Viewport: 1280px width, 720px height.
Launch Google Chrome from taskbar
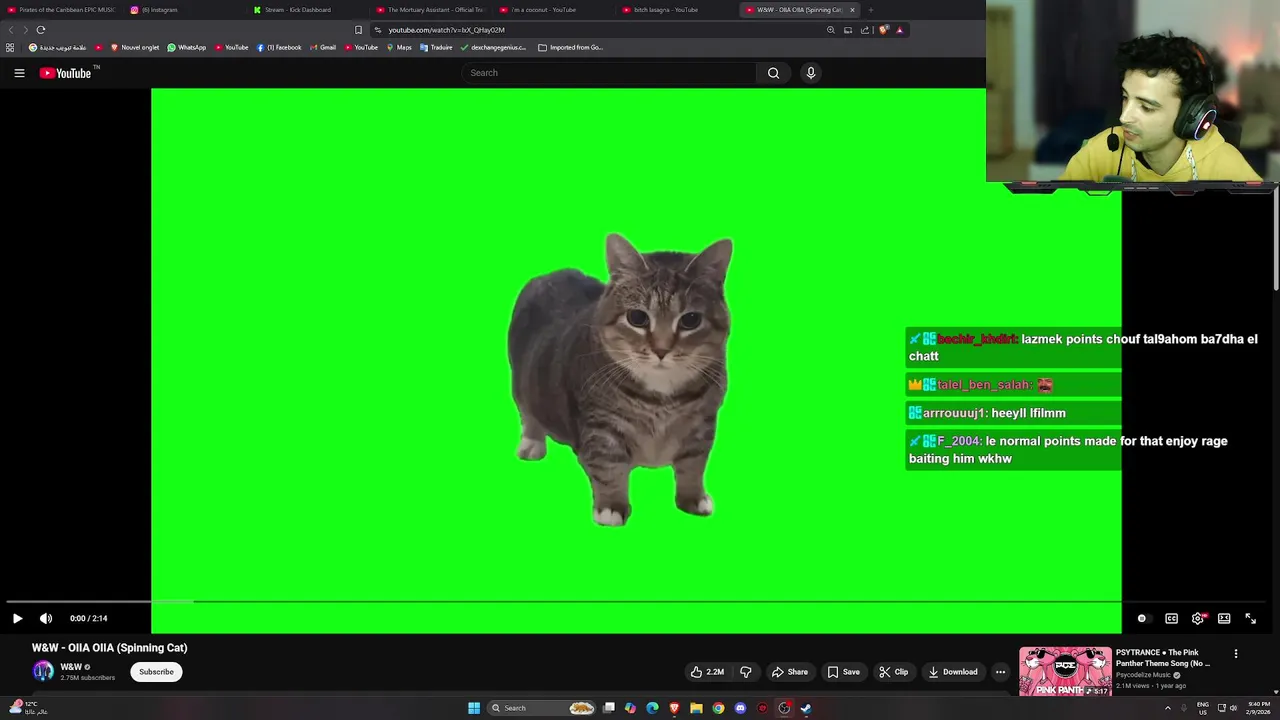pyautogui.click(x=718, y=708)
